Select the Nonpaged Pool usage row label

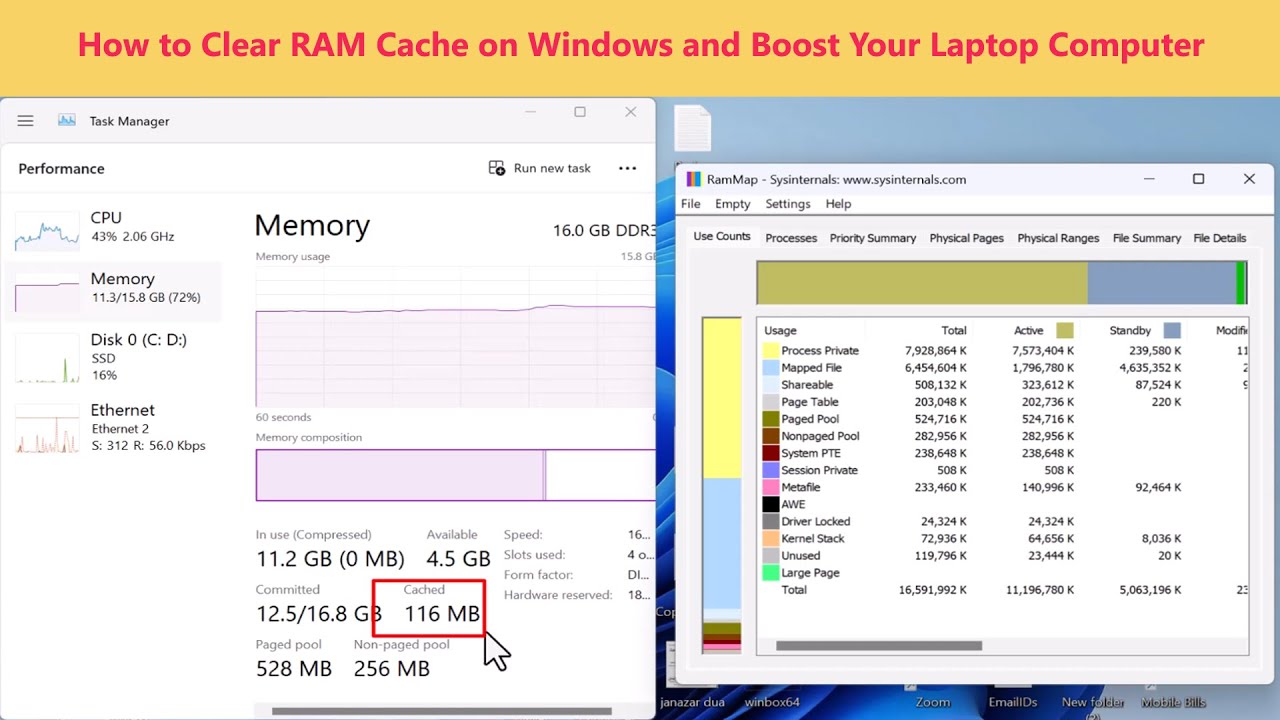820,436
